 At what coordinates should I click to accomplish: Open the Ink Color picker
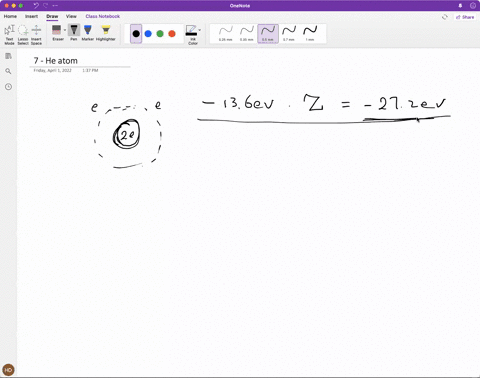click(x=192, y=35)
